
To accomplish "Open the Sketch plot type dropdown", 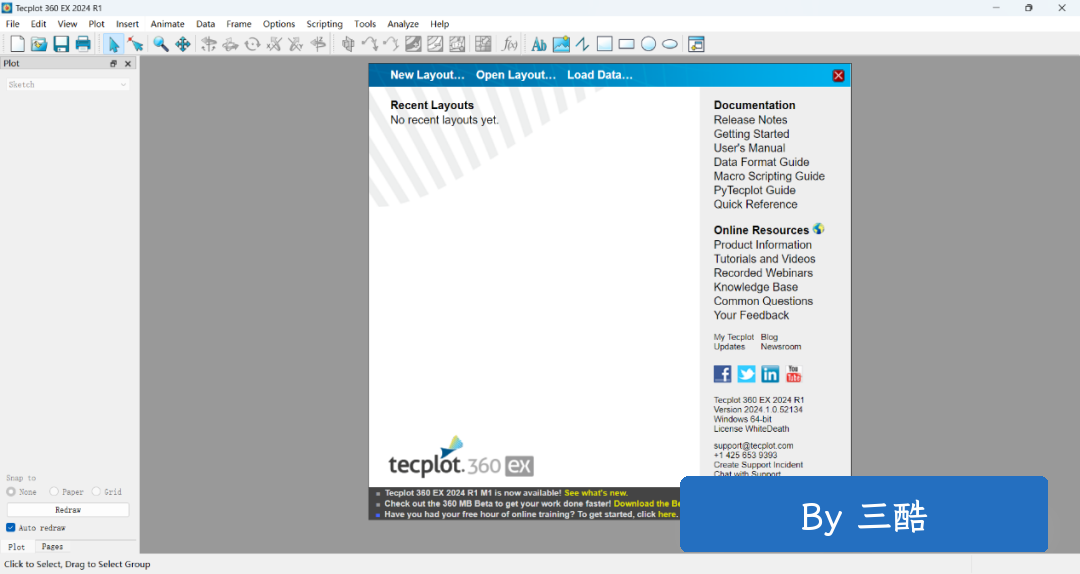I will 68,85.
